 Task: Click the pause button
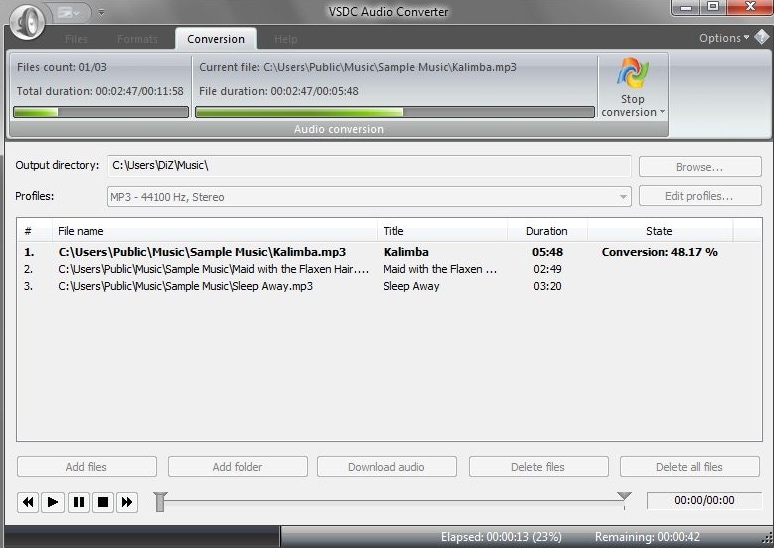(78, 502)
